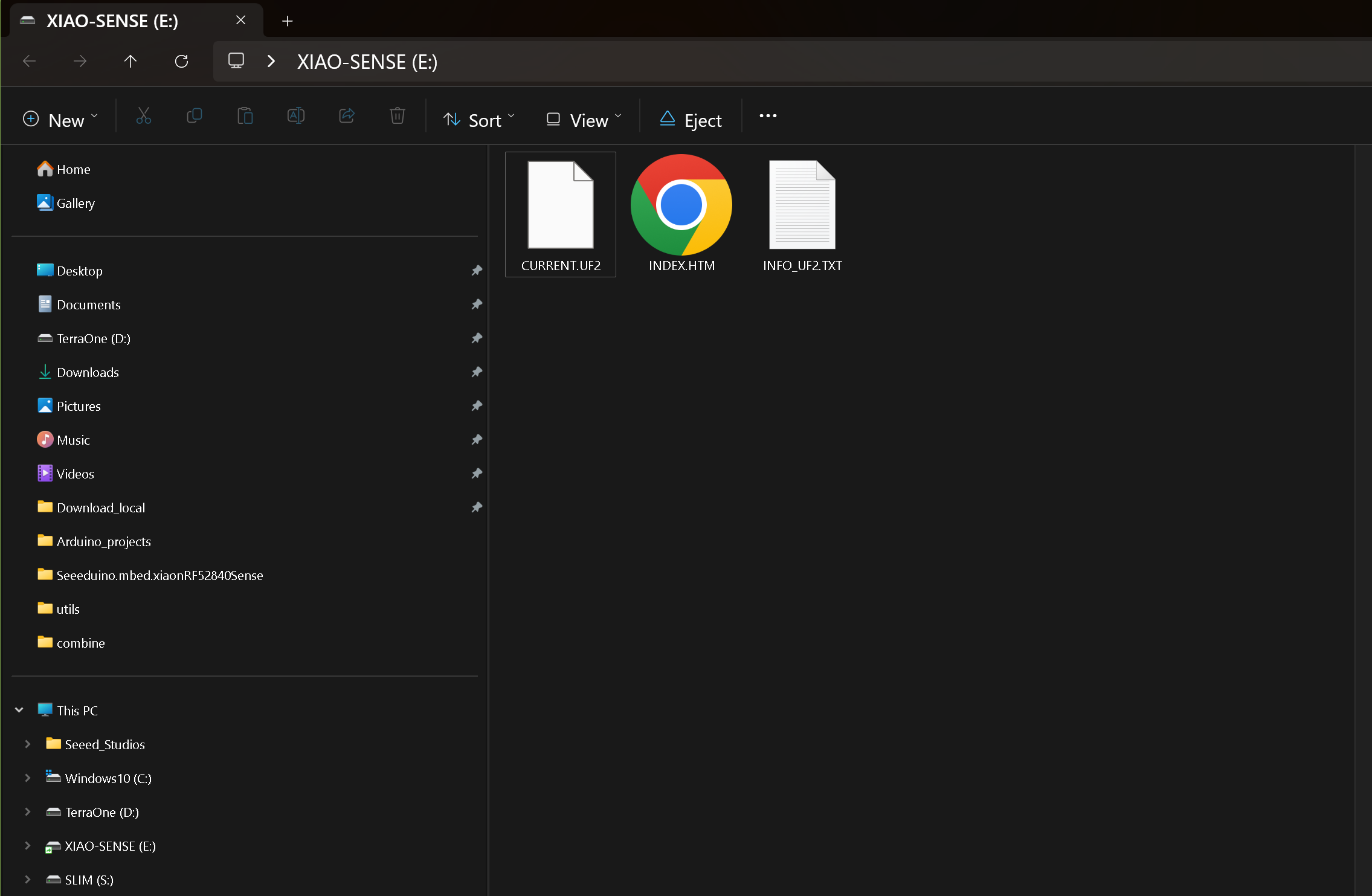Select Windows10 (C:) drive in tree
This screenshot has height=896, width=1372.
click(x=98, y=778)
